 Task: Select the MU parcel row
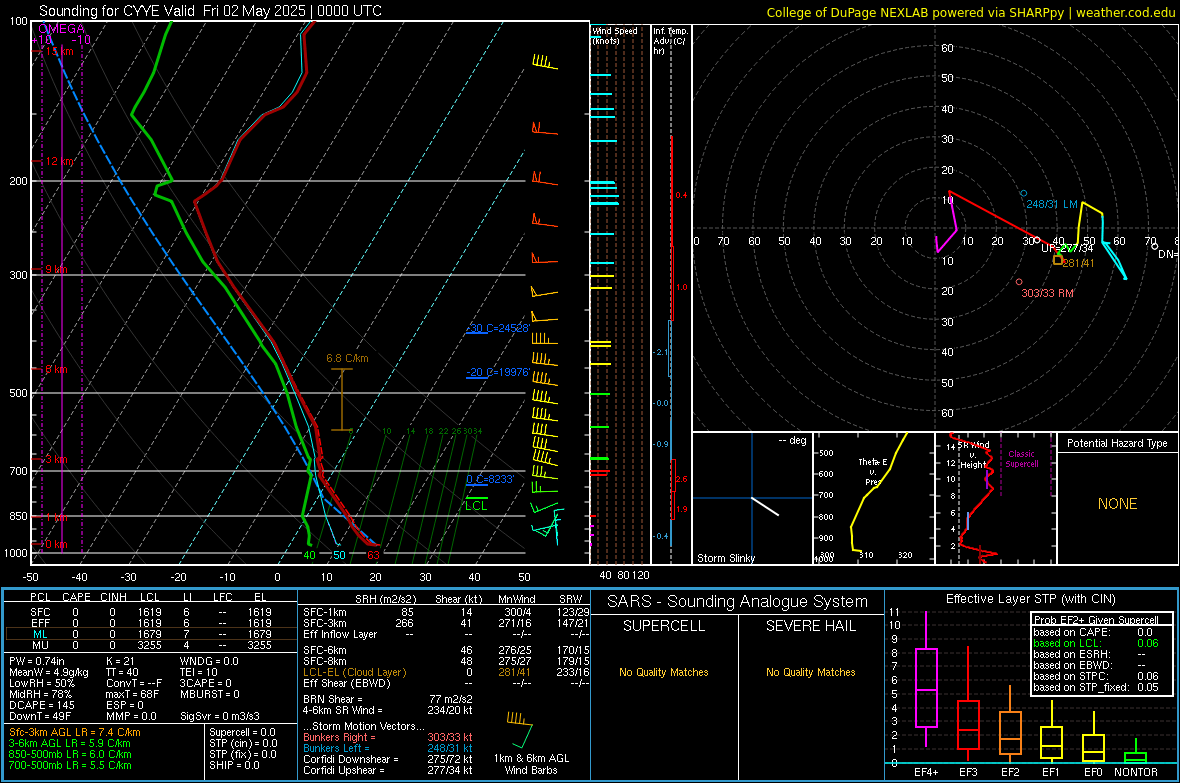click(x=151, y=645)
